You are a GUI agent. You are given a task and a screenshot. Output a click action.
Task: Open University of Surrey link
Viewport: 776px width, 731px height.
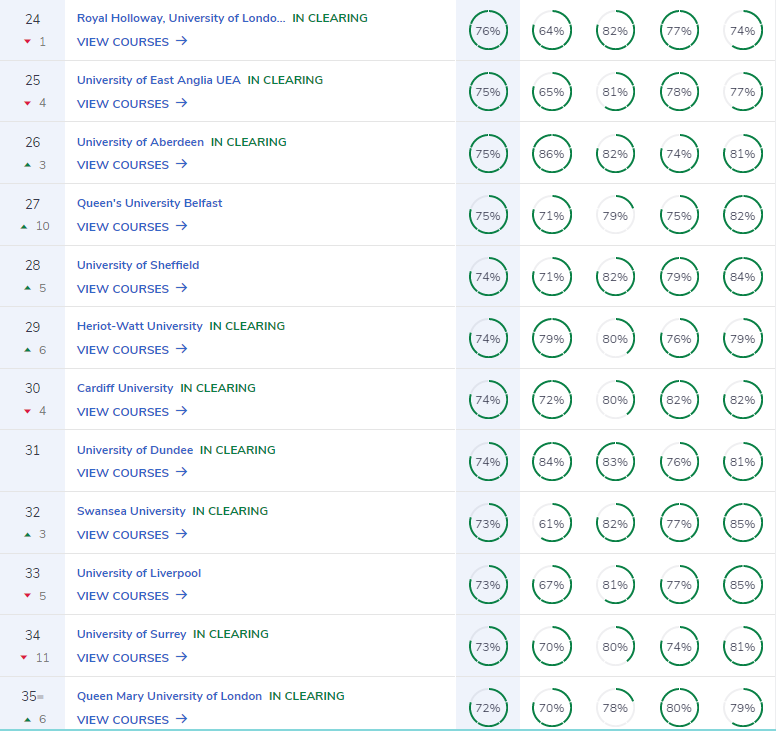pos(131,634)
